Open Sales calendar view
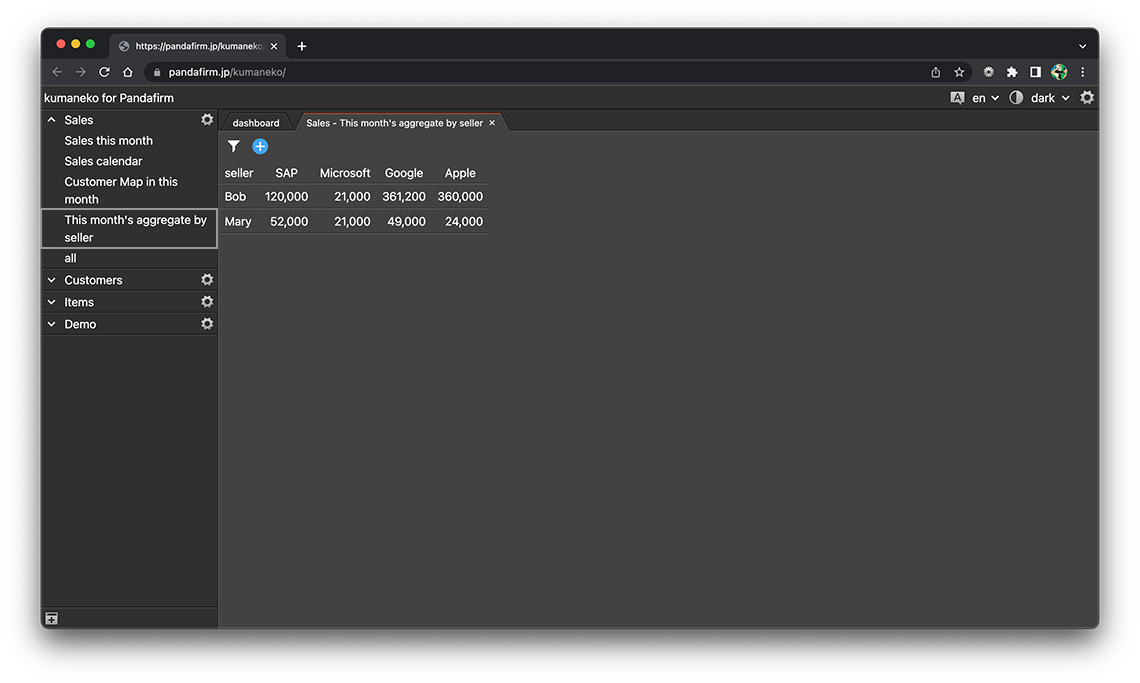Image resolution: width=1140 pixels, height=683 pixels. click(x=104, y=161)
